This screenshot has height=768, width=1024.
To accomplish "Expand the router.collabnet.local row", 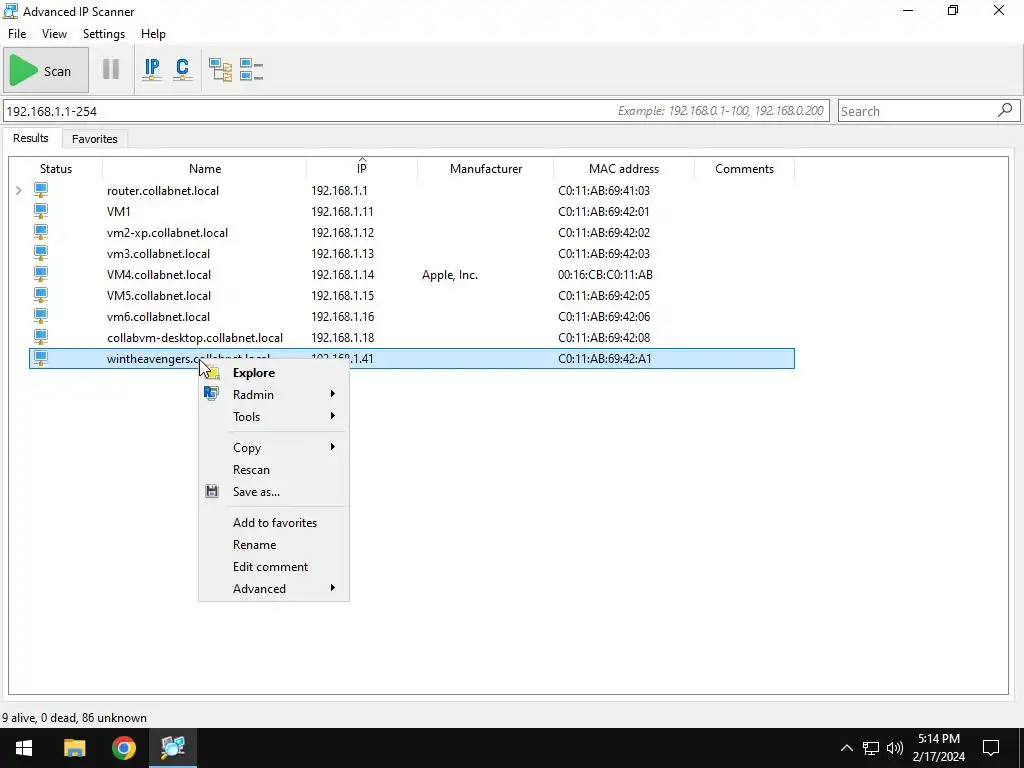I will [x=18, y=190].
